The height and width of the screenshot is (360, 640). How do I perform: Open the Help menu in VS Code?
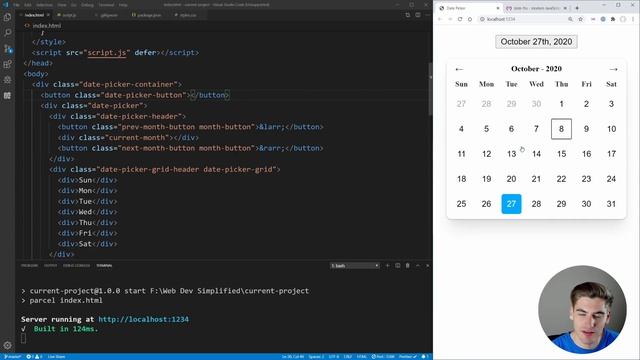coord(123,5)
